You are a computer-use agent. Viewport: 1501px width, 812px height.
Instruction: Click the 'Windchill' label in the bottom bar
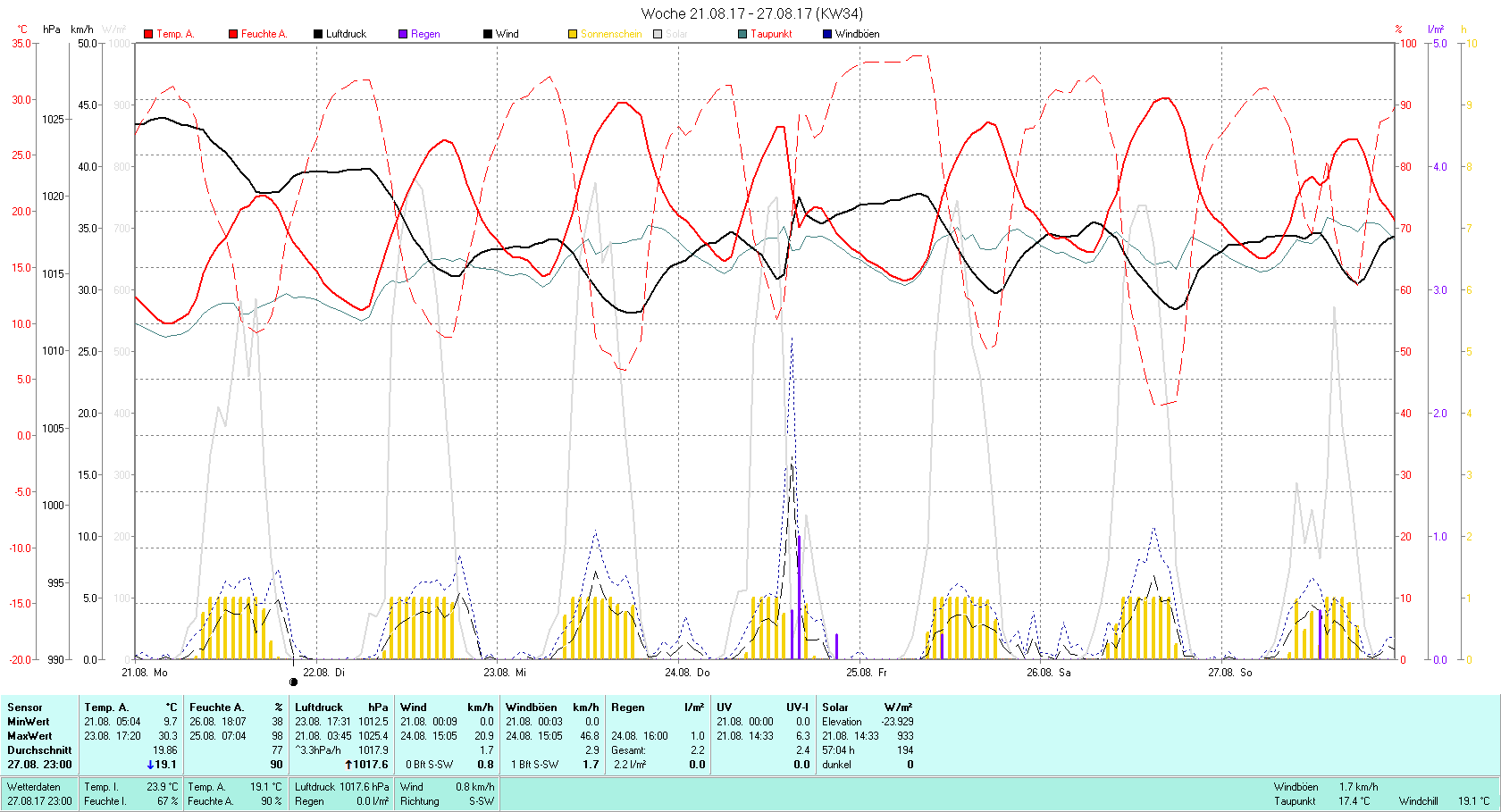[1419, 801]
